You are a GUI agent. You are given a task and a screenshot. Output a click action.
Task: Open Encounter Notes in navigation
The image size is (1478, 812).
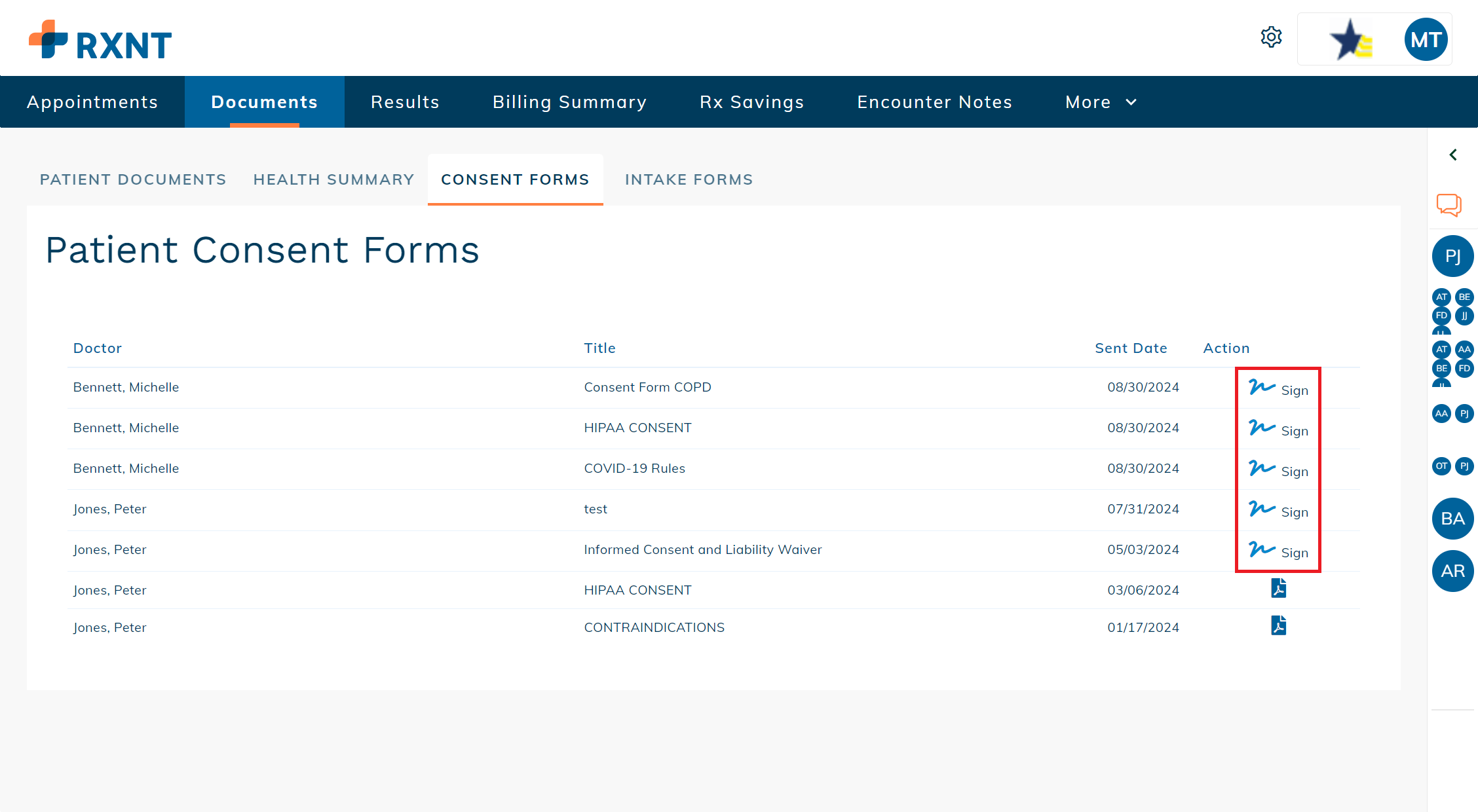click(934, 102)
